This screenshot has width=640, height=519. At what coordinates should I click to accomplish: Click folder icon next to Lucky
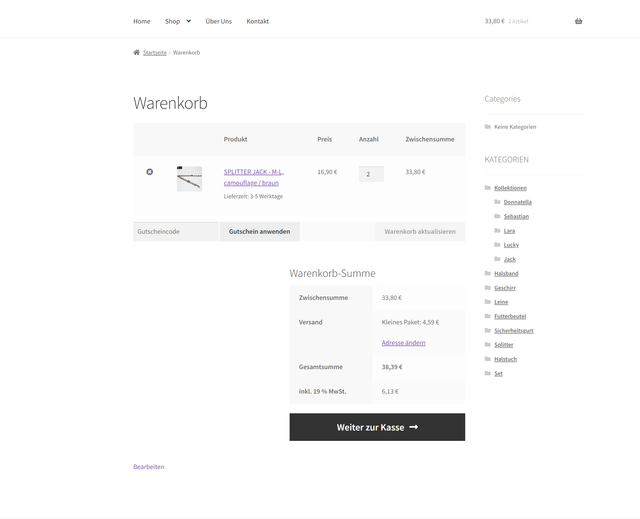click(497, 244)
